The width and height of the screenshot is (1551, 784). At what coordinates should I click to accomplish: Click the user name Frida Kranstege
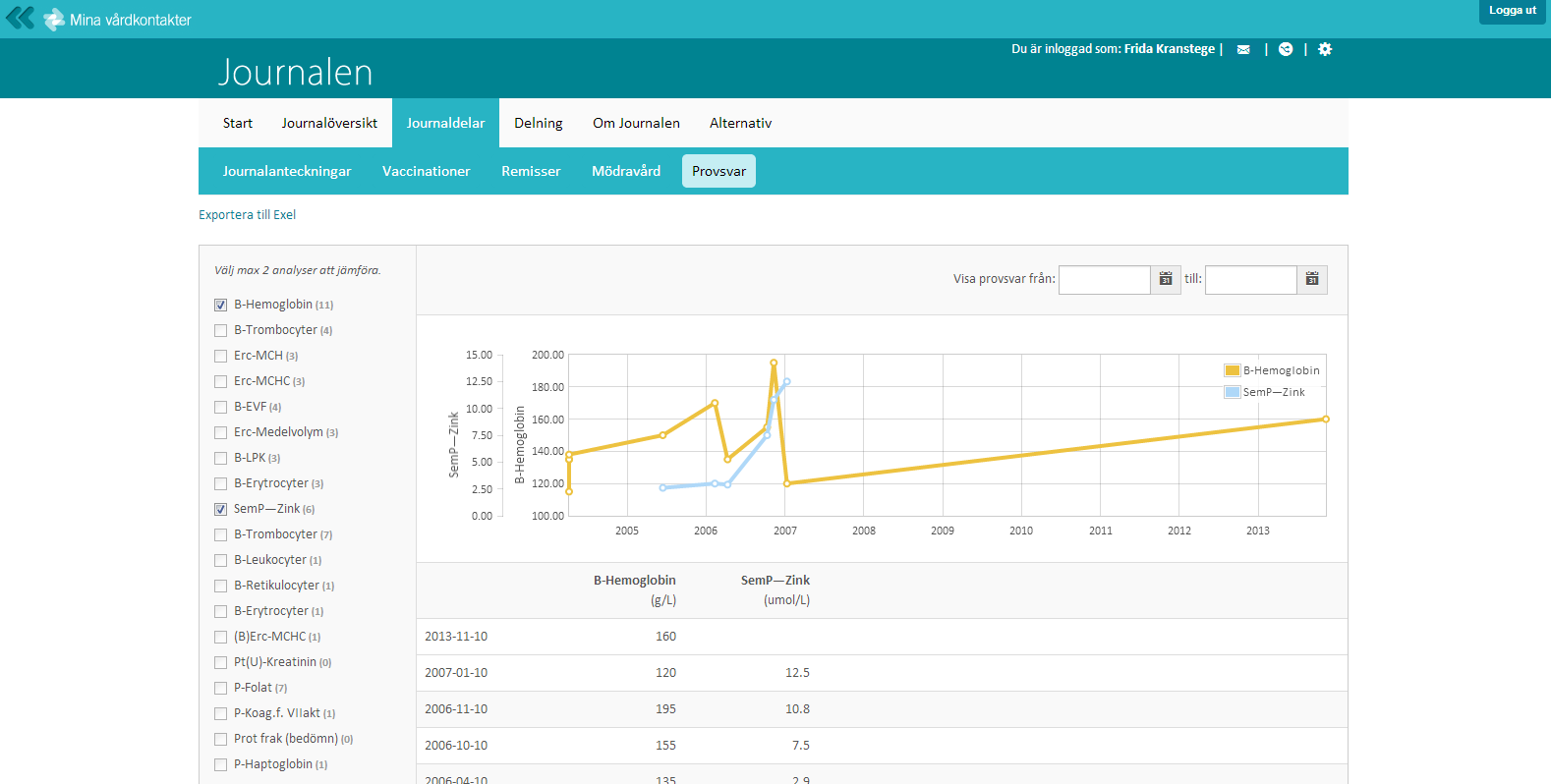[1170, 49]
